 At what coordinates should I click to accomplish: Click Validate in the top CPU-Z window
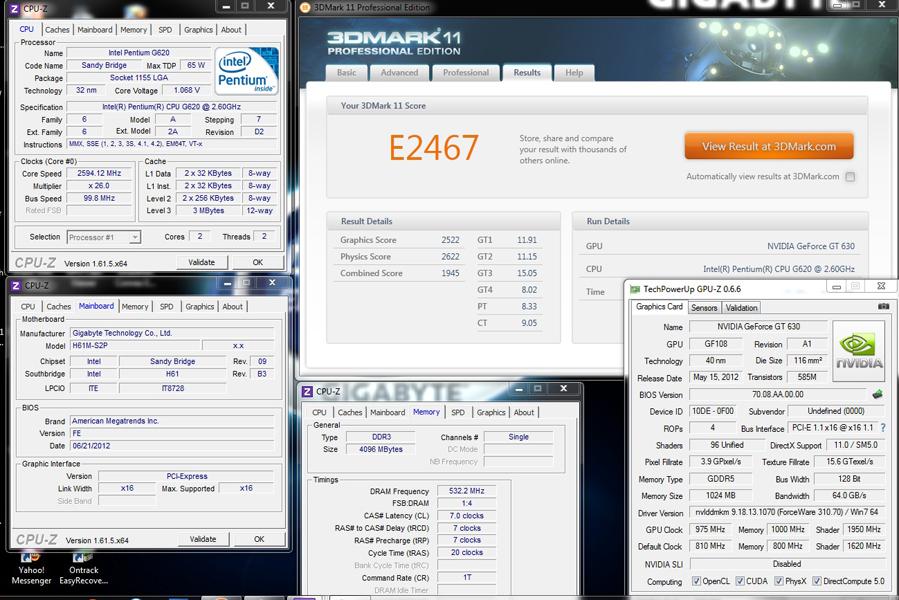pyautogui.click(x=202, y=262)
